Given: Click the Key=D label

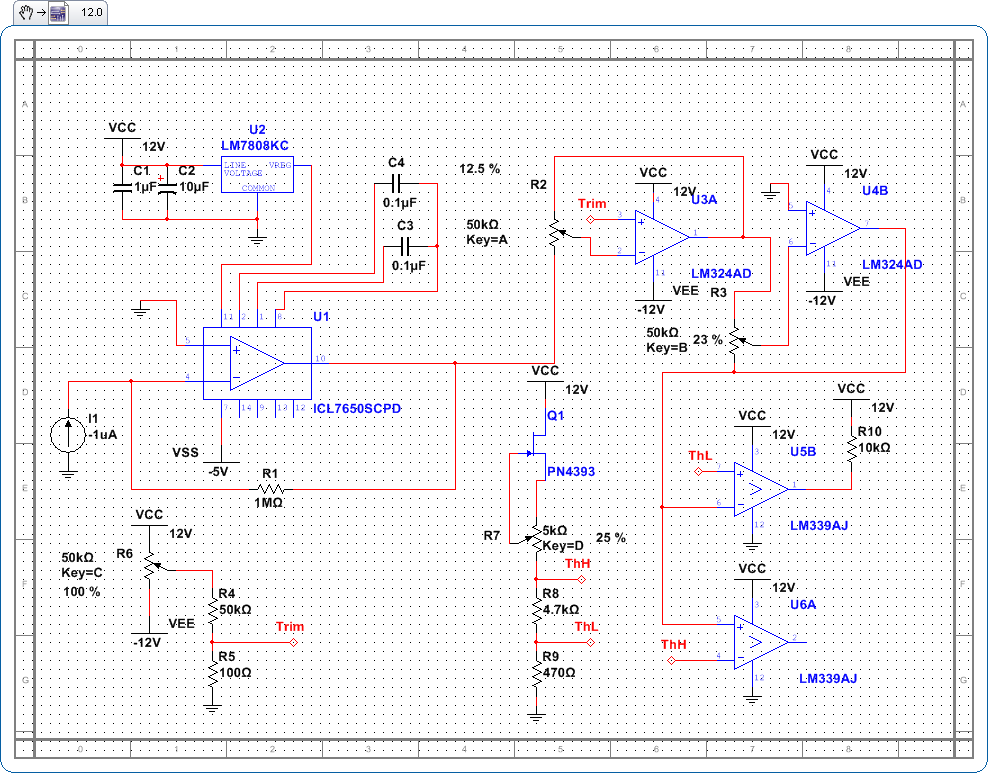Looking at the screenshot, I should pos(563,546).
